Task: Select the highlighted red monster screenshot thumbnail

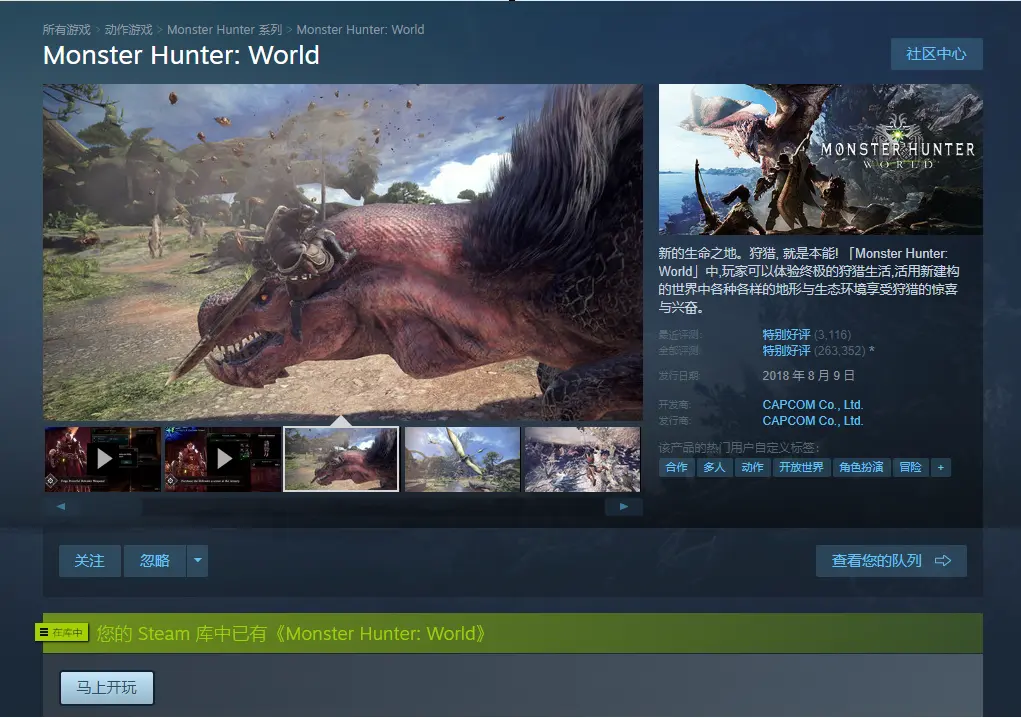Action: tap(341, 459)
